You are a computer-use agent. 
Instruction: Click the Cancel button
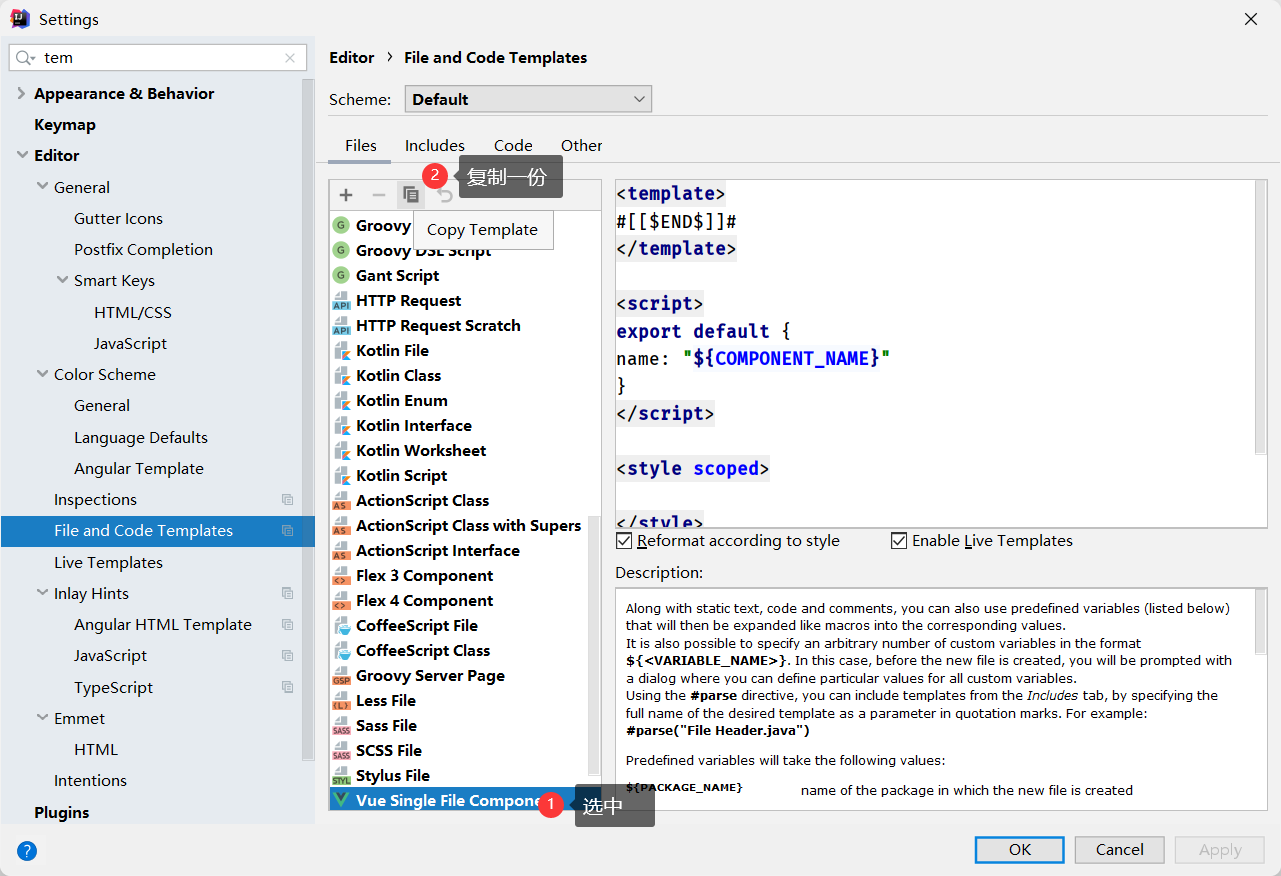tap(1119, 850)
